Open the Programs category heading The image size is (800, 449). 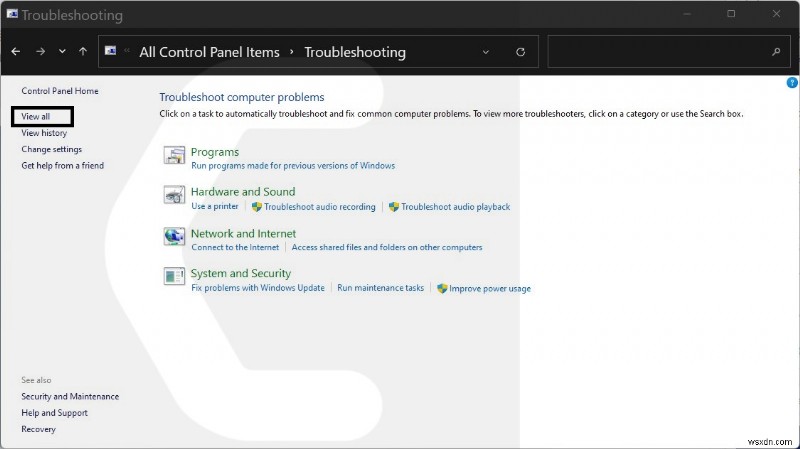pos(215,152)
